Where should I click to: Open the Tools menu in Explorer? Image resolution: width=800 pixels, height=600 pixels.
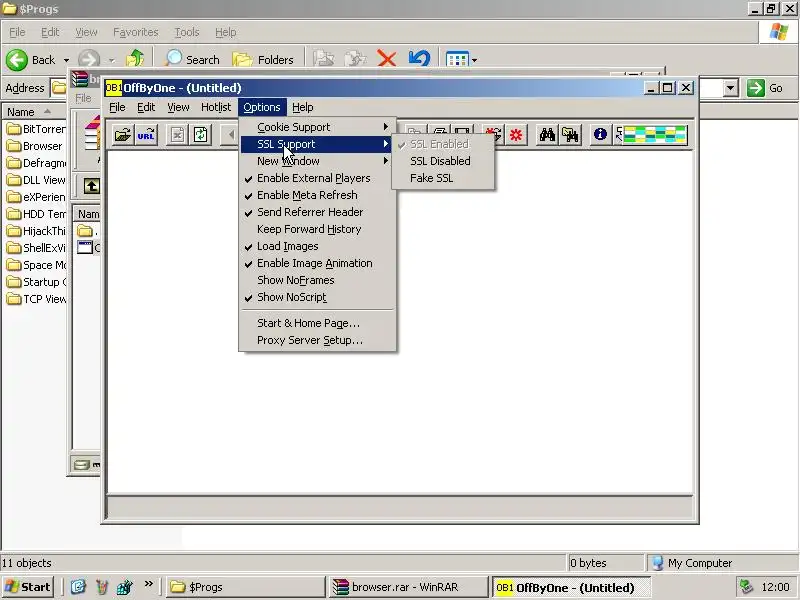[x=187, y=32]
